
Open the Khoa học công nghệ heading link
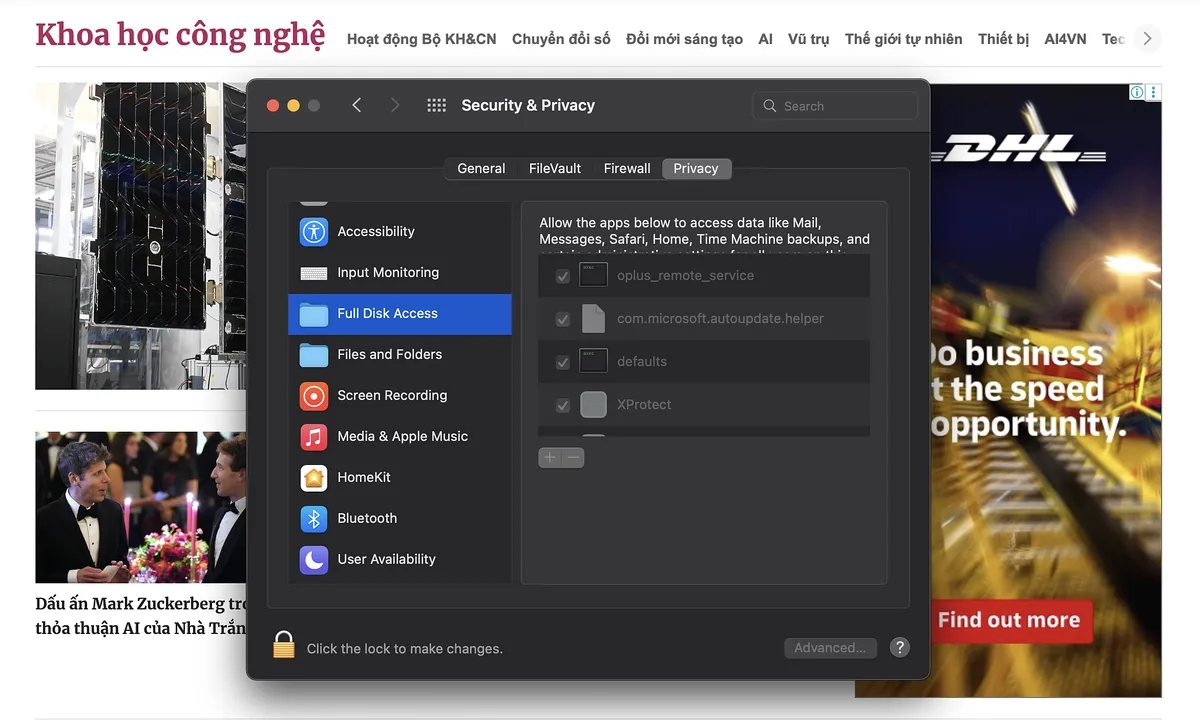pyautogui.click(x=180, y=34)
